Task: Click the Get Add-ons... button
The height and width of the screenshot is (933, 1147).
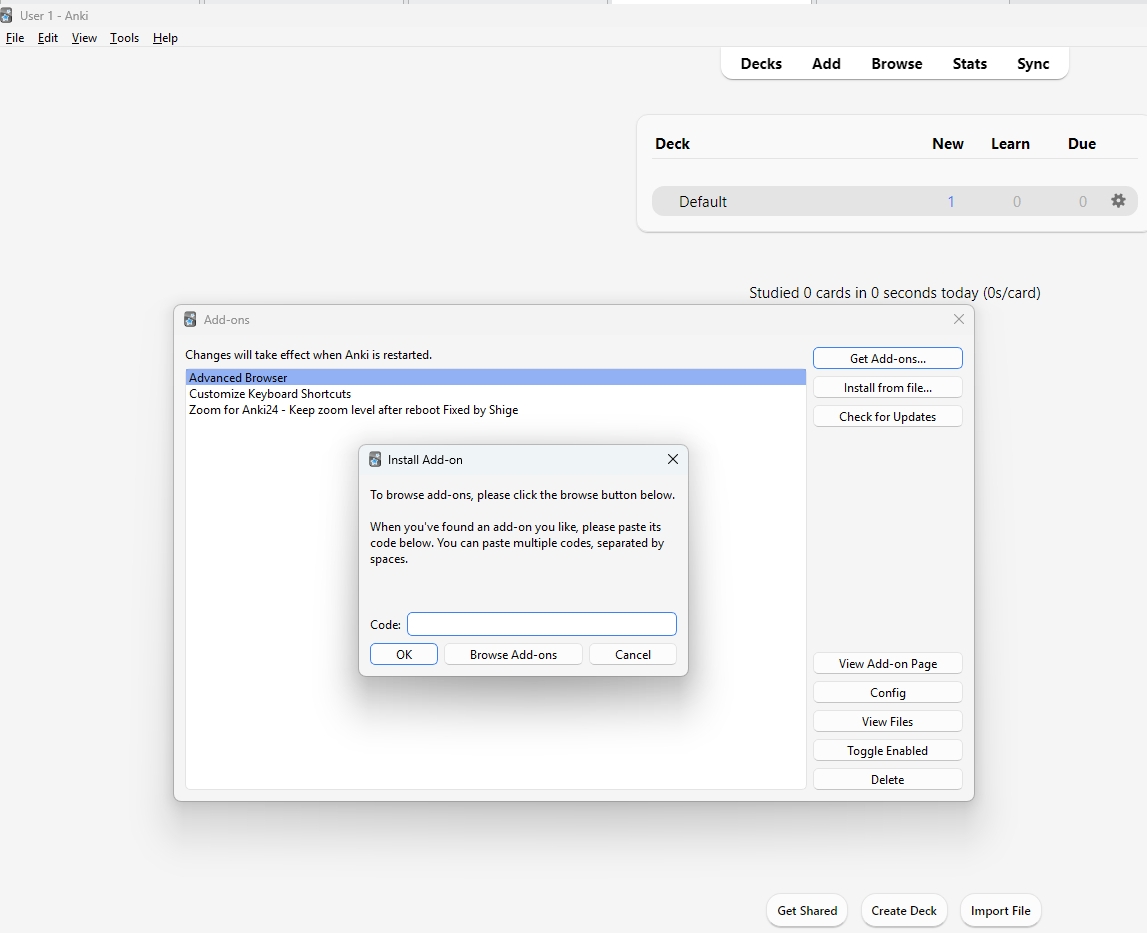Action: [887, 359]
